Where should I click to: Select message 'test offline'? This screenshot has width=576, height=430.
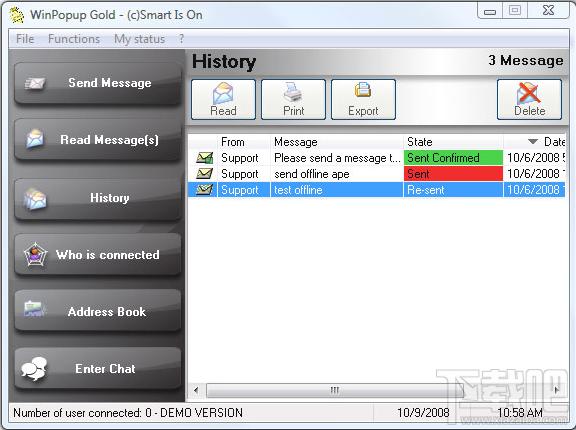click(298, 190)
